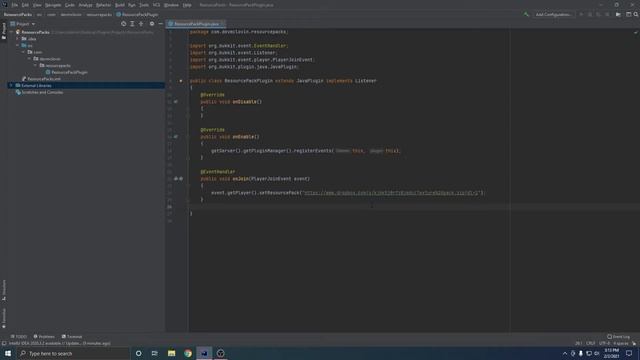Click the ResourcePacks breadcrumb in the navigation bar
This screenshot has width=640, height=360.
[x=18, y=14]
